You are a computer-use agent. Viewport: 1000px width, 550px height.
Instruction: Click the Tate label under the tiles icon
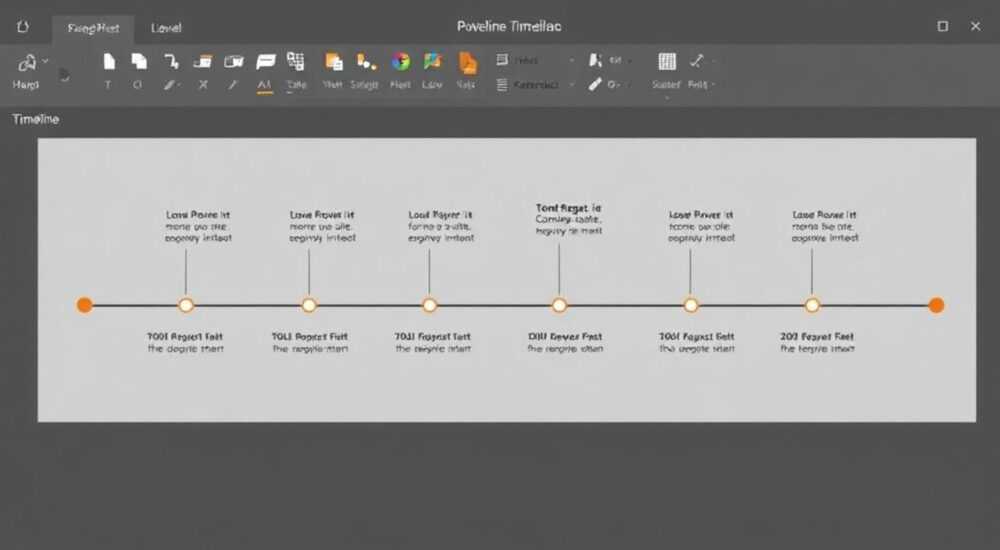297,84
